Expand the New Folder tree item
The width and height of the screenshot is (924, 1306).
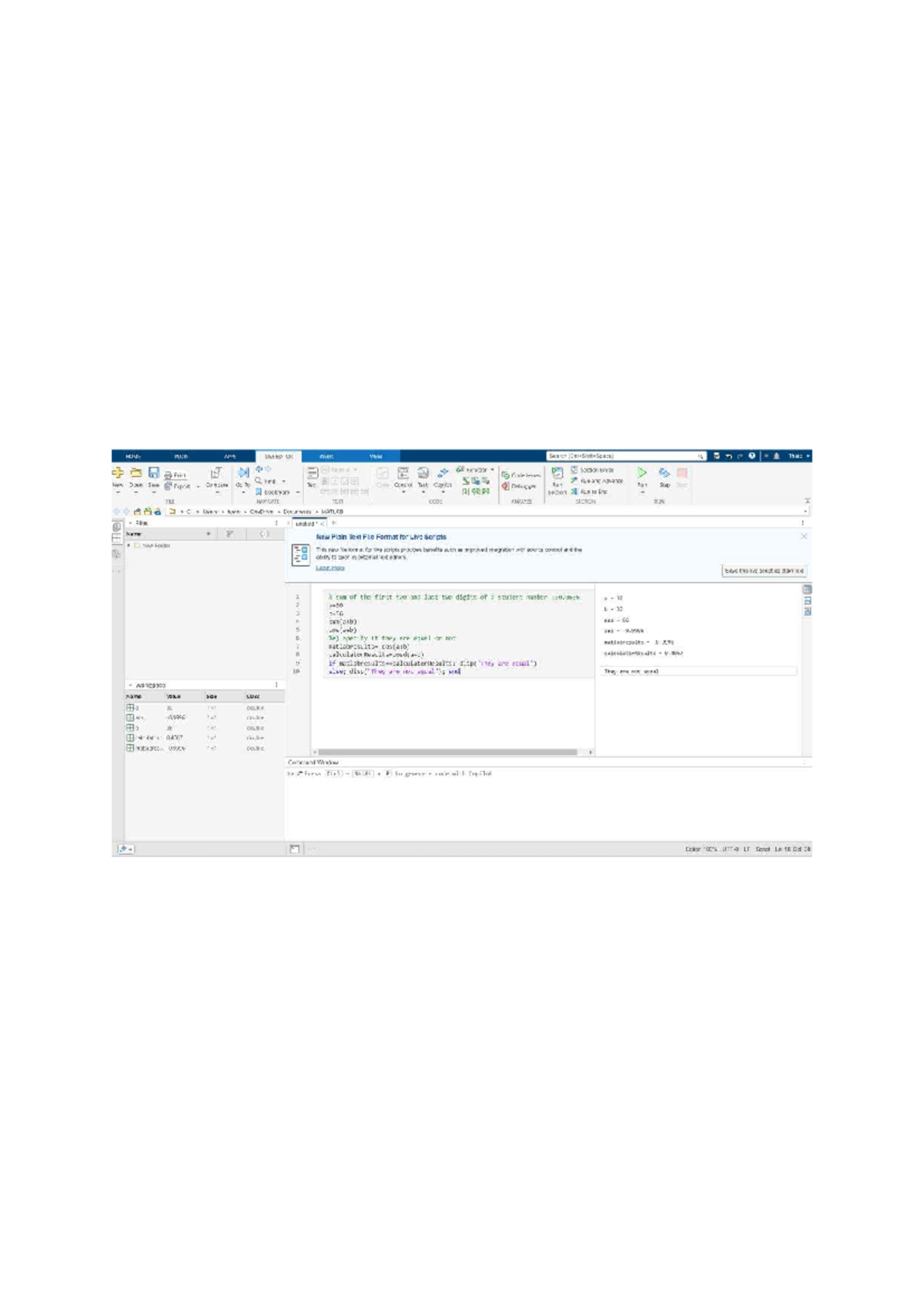tap(129, 545)
